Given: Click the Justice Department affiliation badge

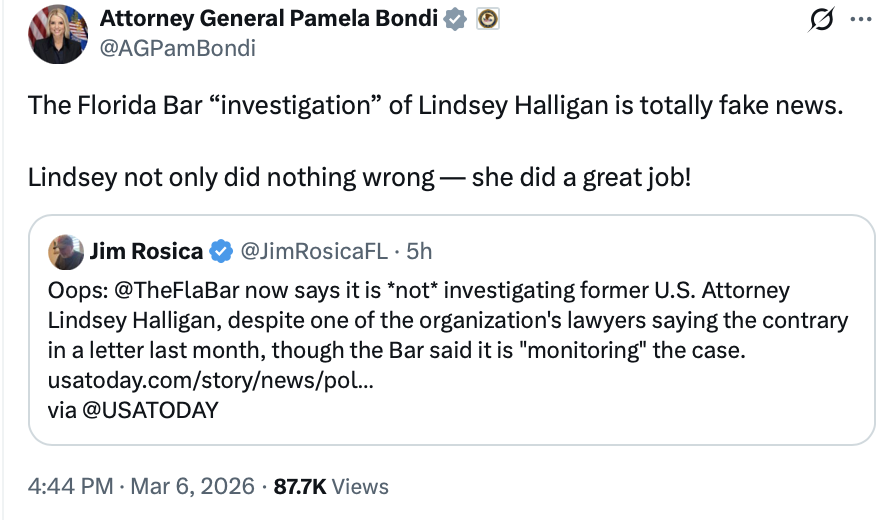Looking at the screenshot, I should point(487,19).
